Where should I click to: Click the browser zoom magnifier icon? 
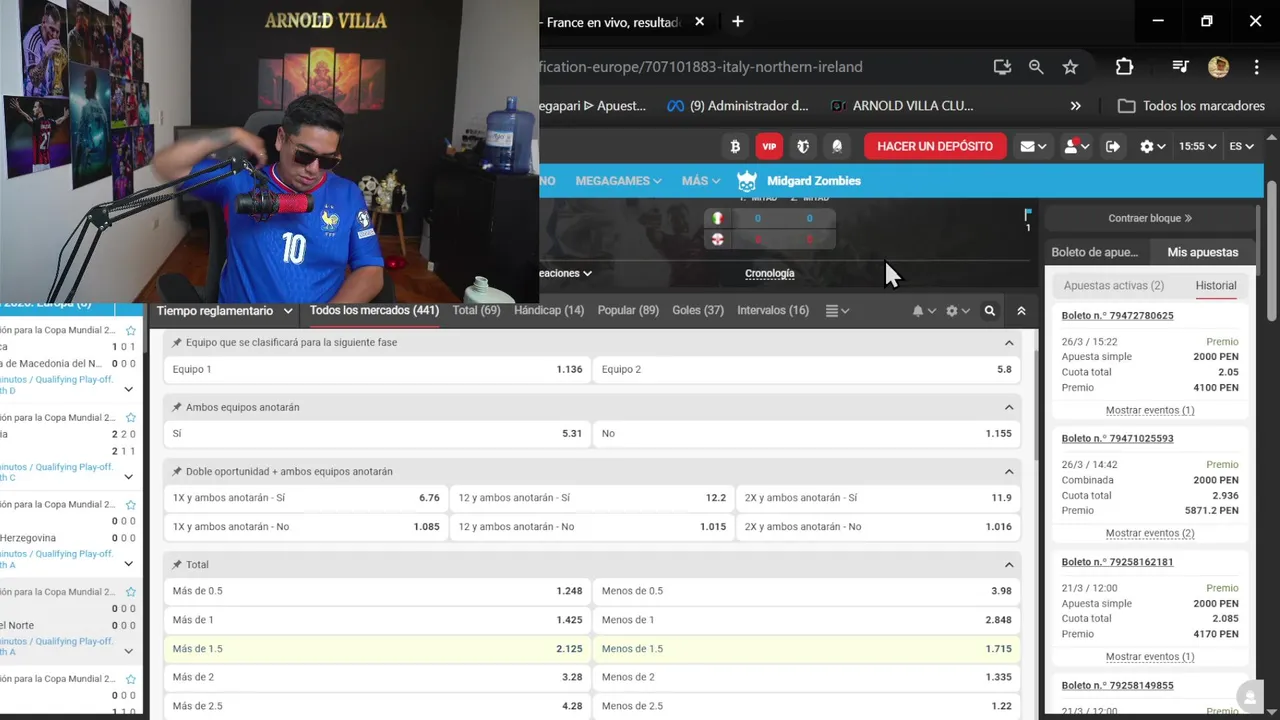[x=1036, y=67]
